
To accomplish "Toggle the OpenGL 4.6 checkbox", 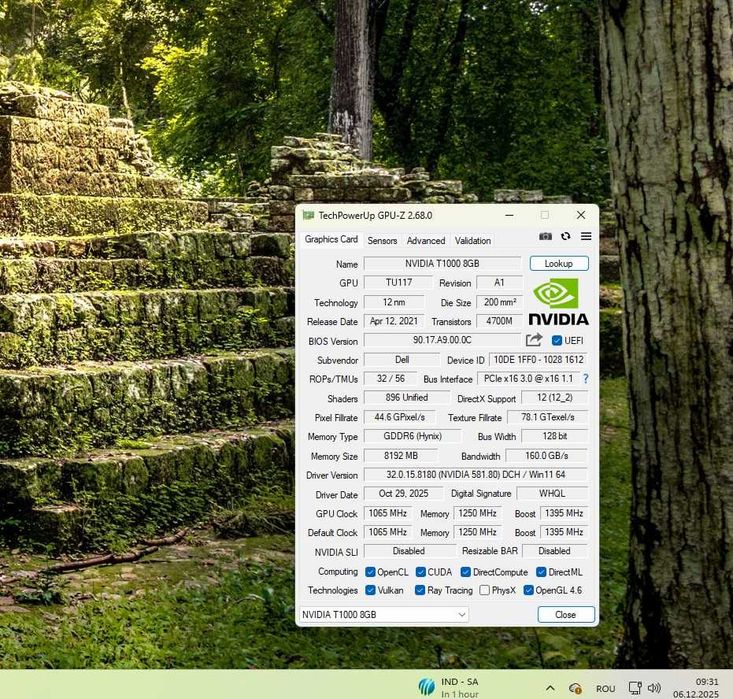I will click(529, 590).
